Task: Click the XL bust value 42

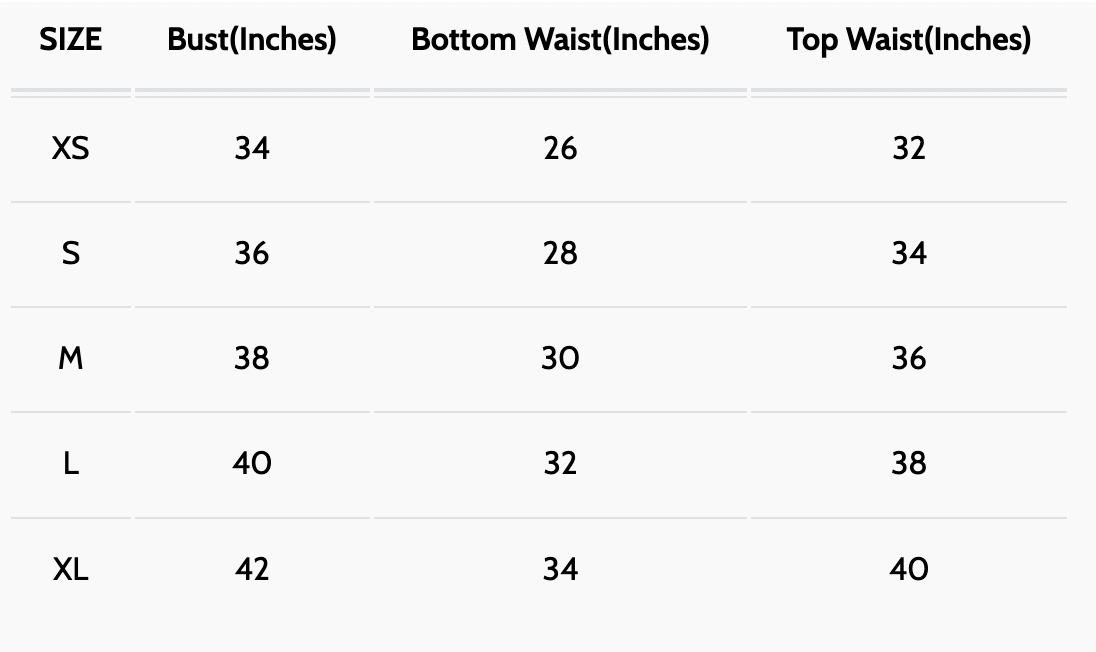Action: pyautogui.click(x=252, y=570)
